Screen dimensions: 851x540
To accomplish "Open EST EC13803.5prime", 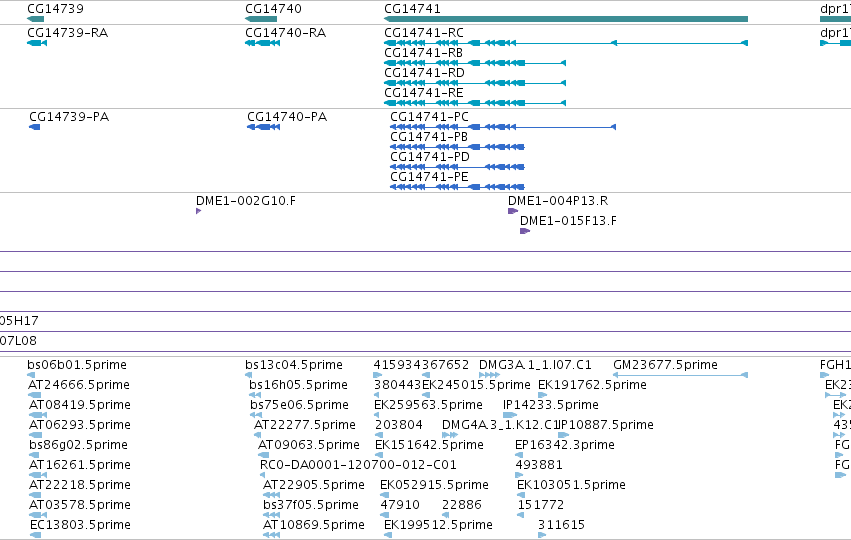I will (x=80, y=525).
